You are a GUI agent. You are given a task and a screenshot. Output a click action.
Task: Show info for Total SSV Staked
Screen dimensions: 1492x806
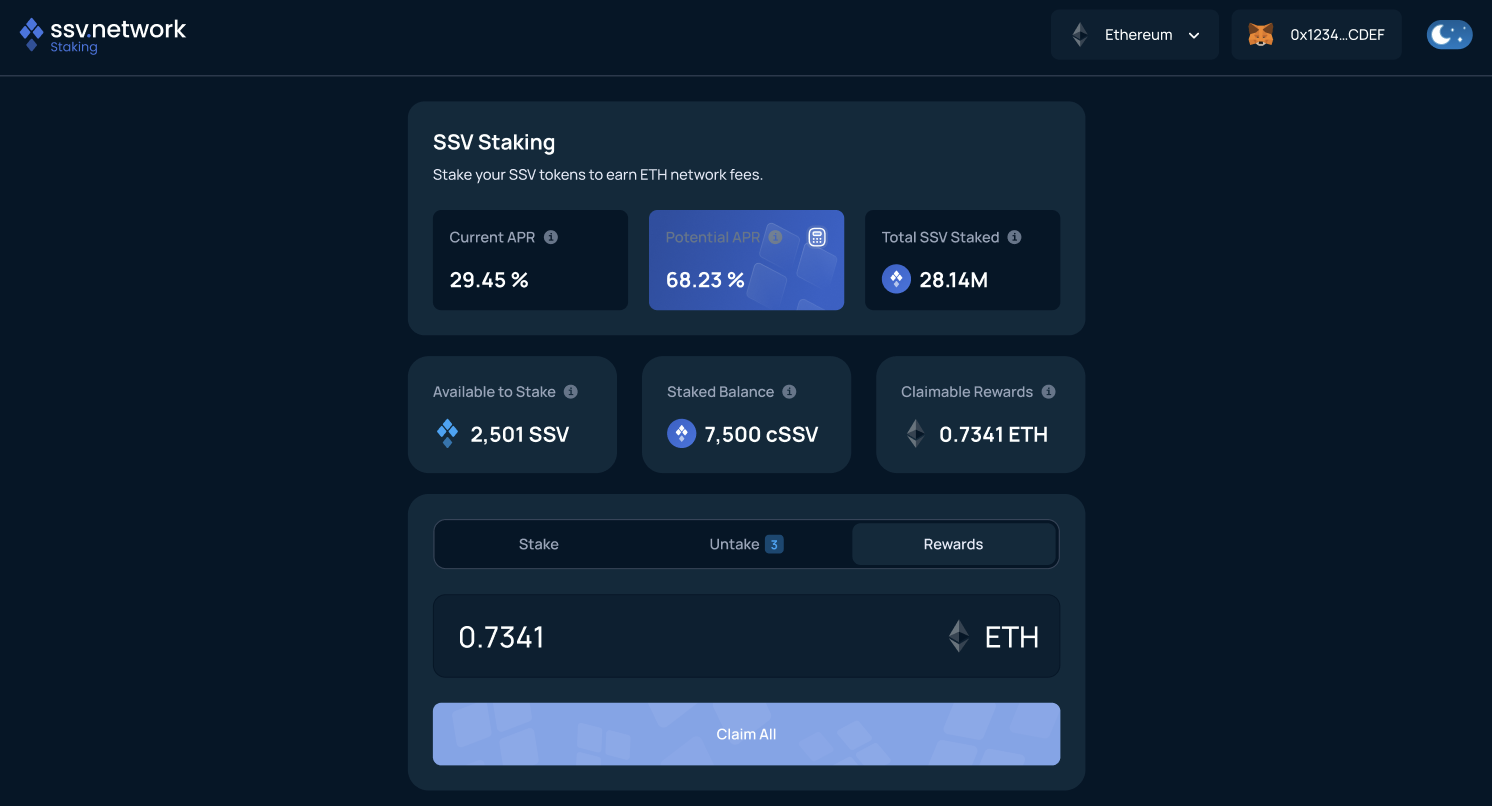[1014, 237]
